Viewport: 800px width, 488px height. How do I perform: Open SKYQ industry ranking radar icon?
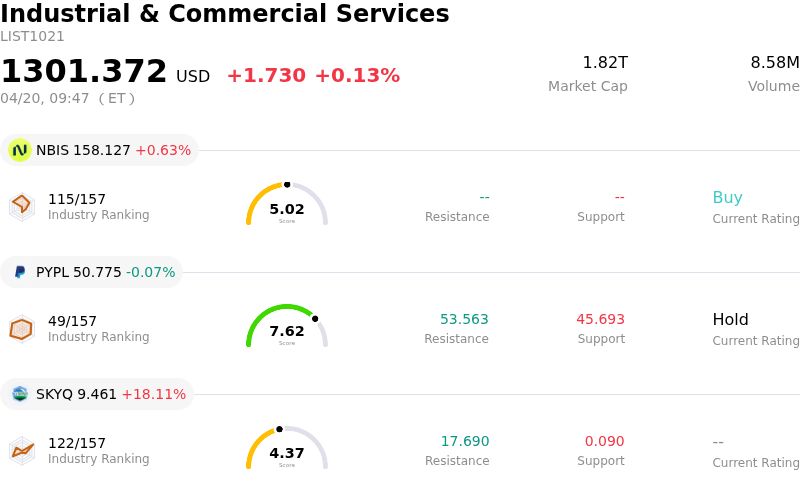click(x=21, y=450)
